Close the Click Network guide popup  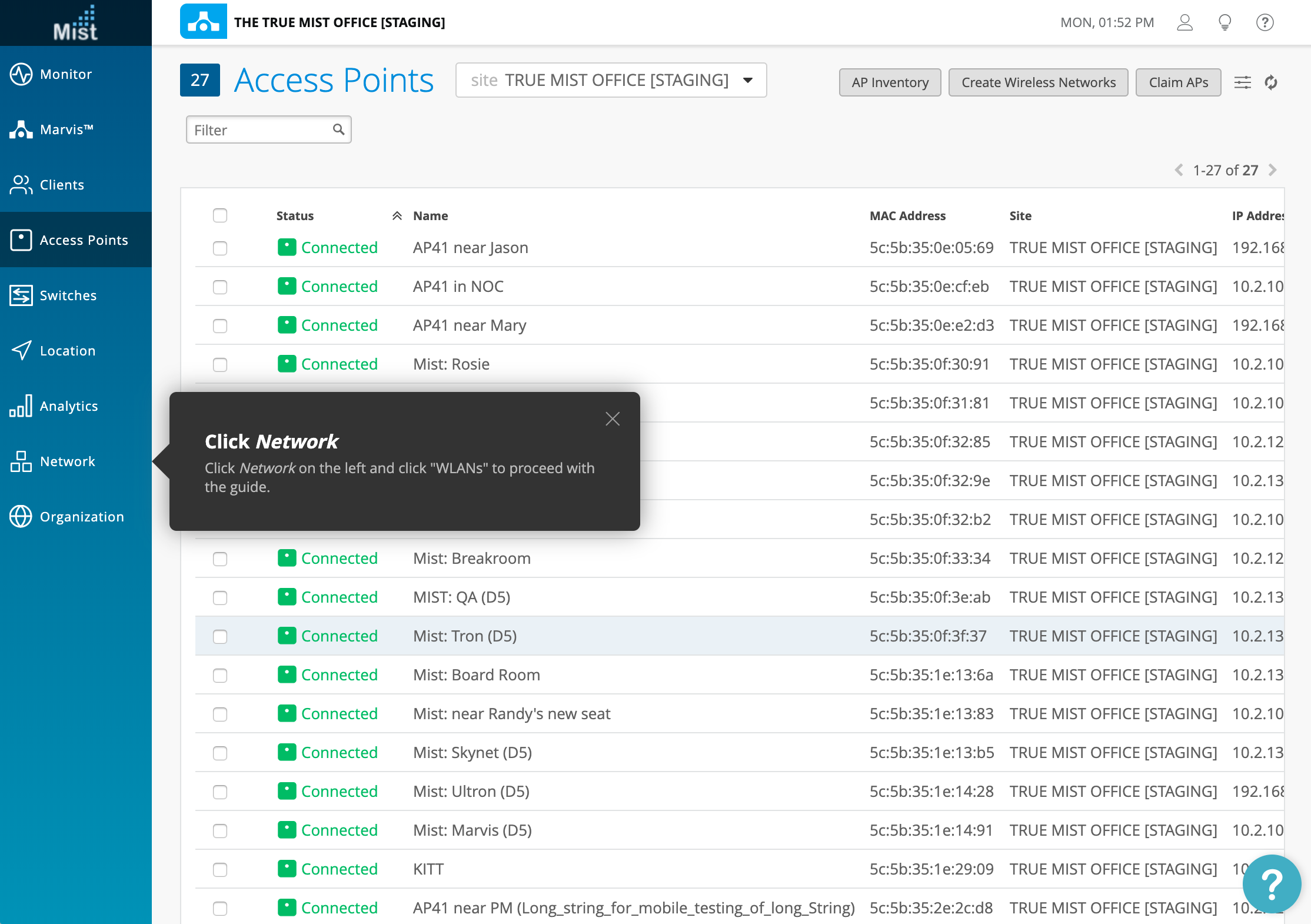pyautogui.click(x=613, y=419)
